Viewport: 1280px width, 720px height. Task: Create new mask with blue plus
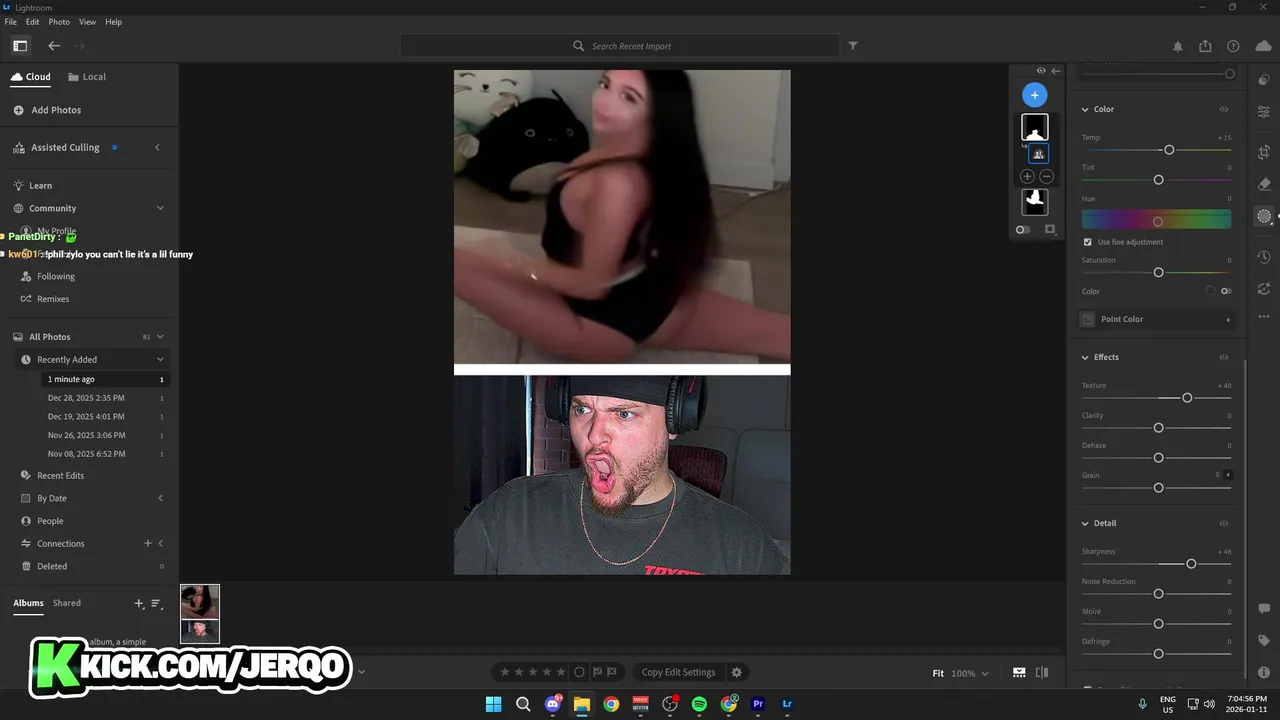1034,95
